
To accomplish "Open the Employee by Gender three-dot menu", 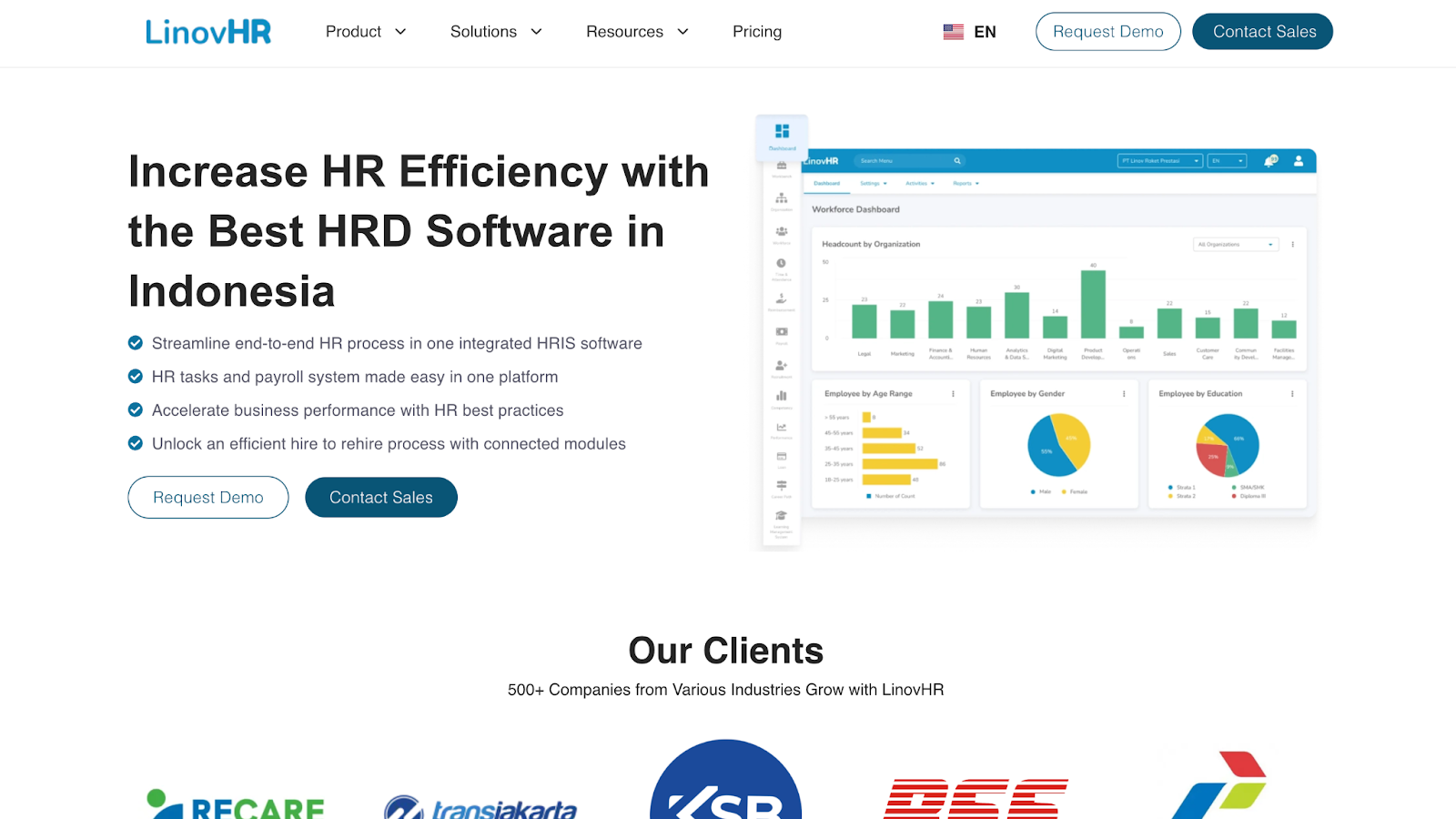I will 1124,394.
